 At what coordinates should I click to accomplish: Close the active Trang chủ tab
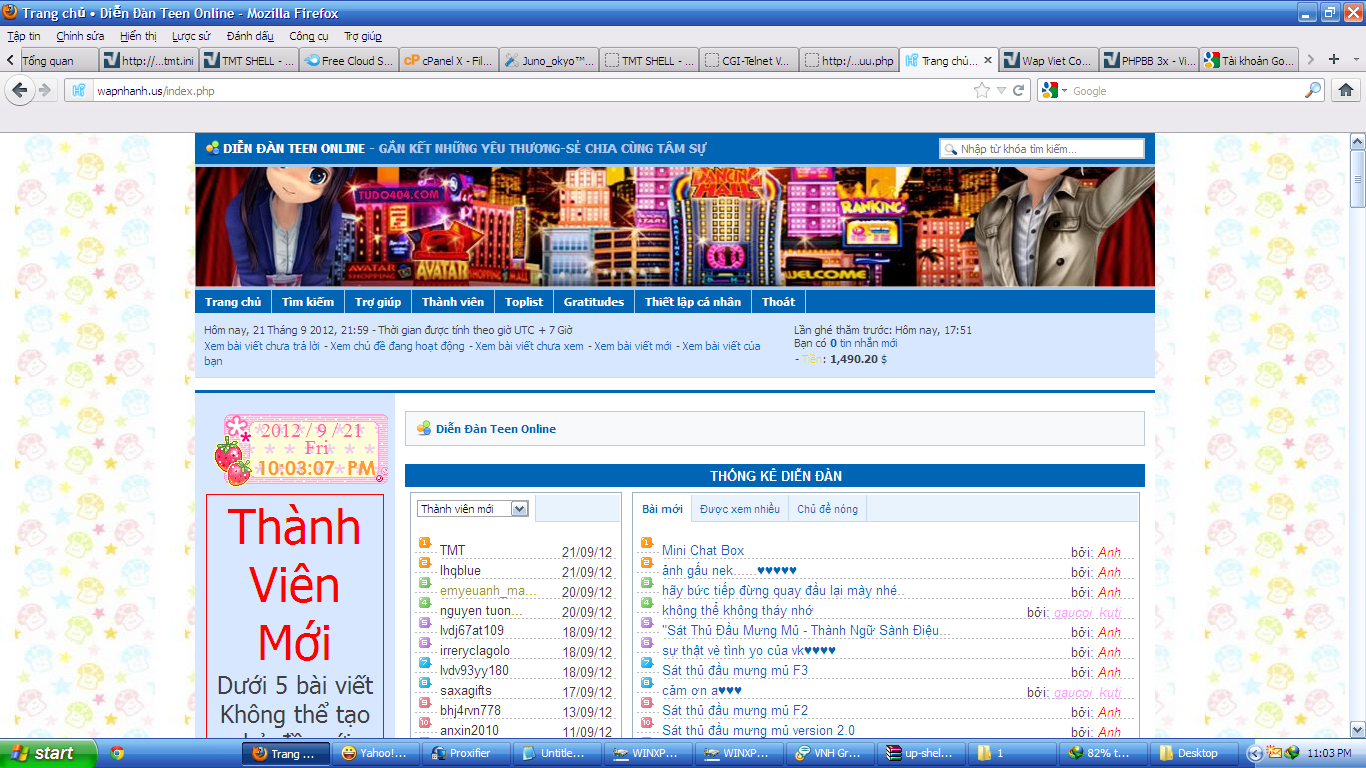[x=988, y=60]
